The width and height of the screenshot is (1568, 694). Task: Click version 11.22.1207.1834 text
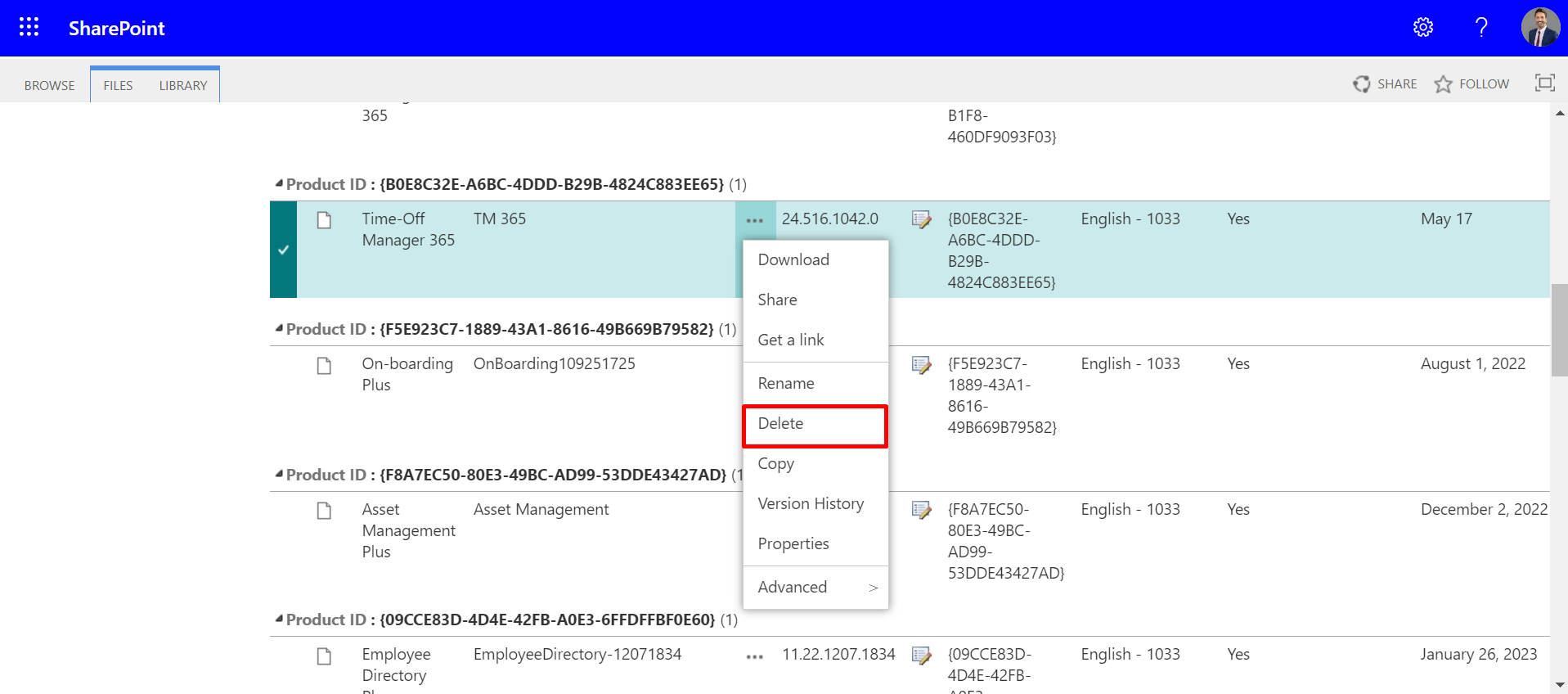click(x=838, y=654)
